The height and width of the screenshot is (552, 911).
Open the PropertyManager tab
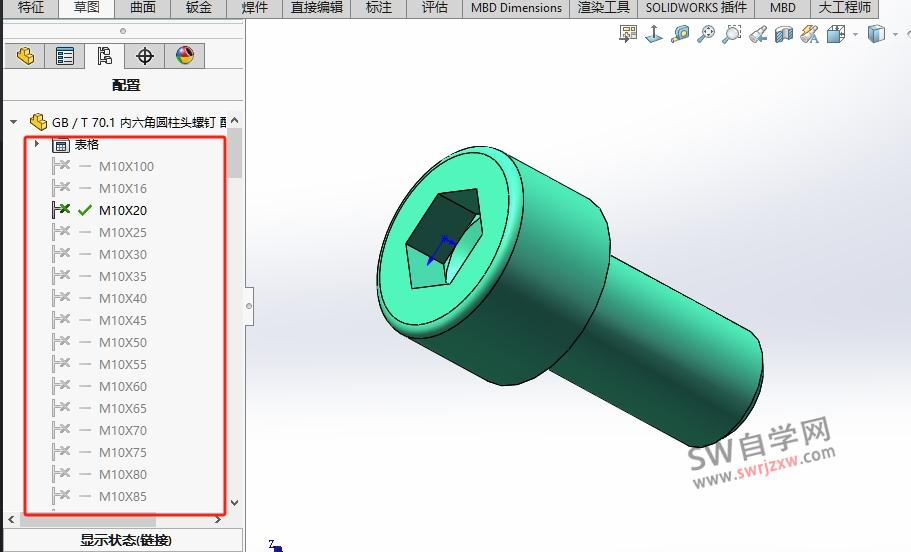click(x=64, y=56)
